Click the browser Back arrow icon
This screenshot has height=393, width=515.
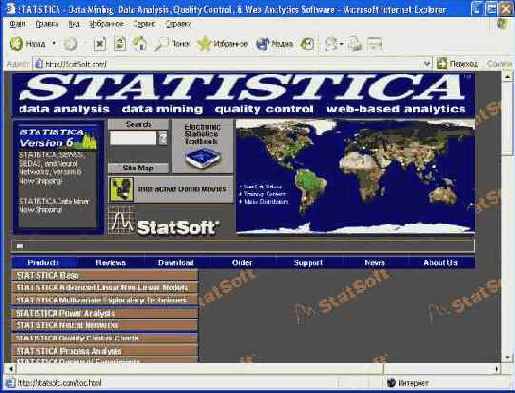coord(16,43)
